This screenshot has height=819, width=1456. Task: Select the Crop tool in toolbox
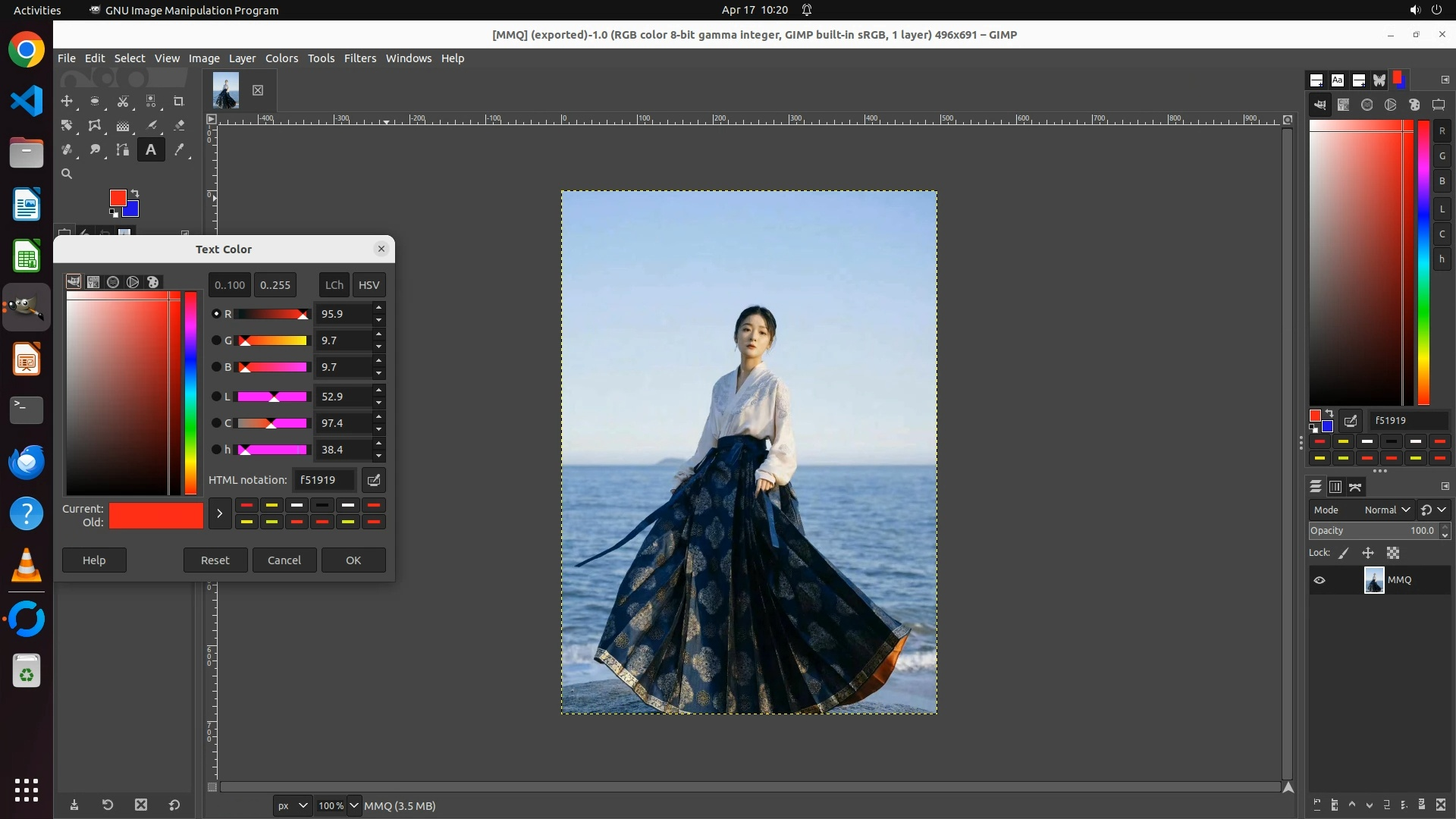pos(179,102)
